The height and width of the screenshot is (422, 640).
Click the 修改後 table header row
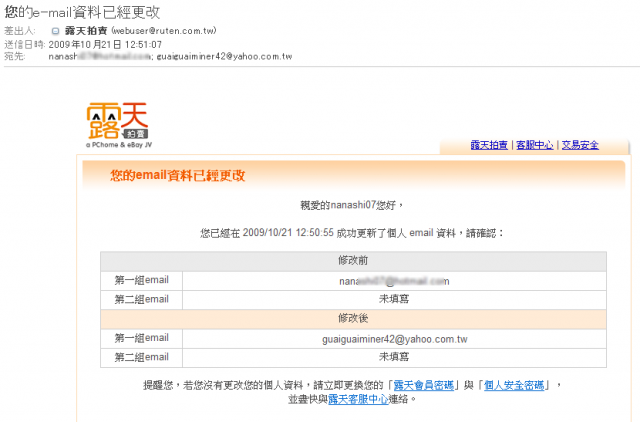(x=353, y=319)
